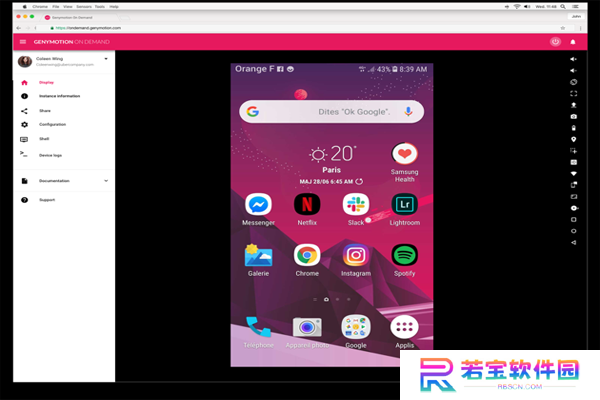600x400 pixels.
Task: Click the power button in pink header
Action: [x=555, y=42]
